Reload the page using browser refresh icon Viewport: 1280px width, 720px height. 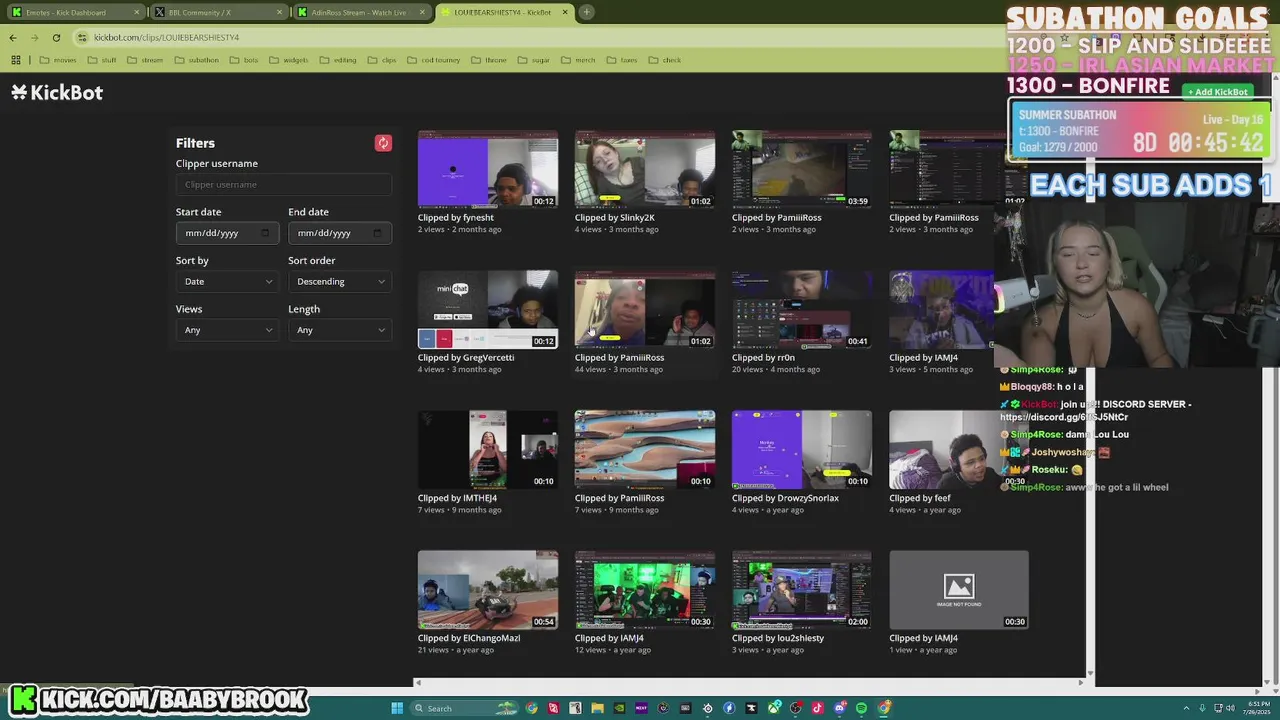56,37
